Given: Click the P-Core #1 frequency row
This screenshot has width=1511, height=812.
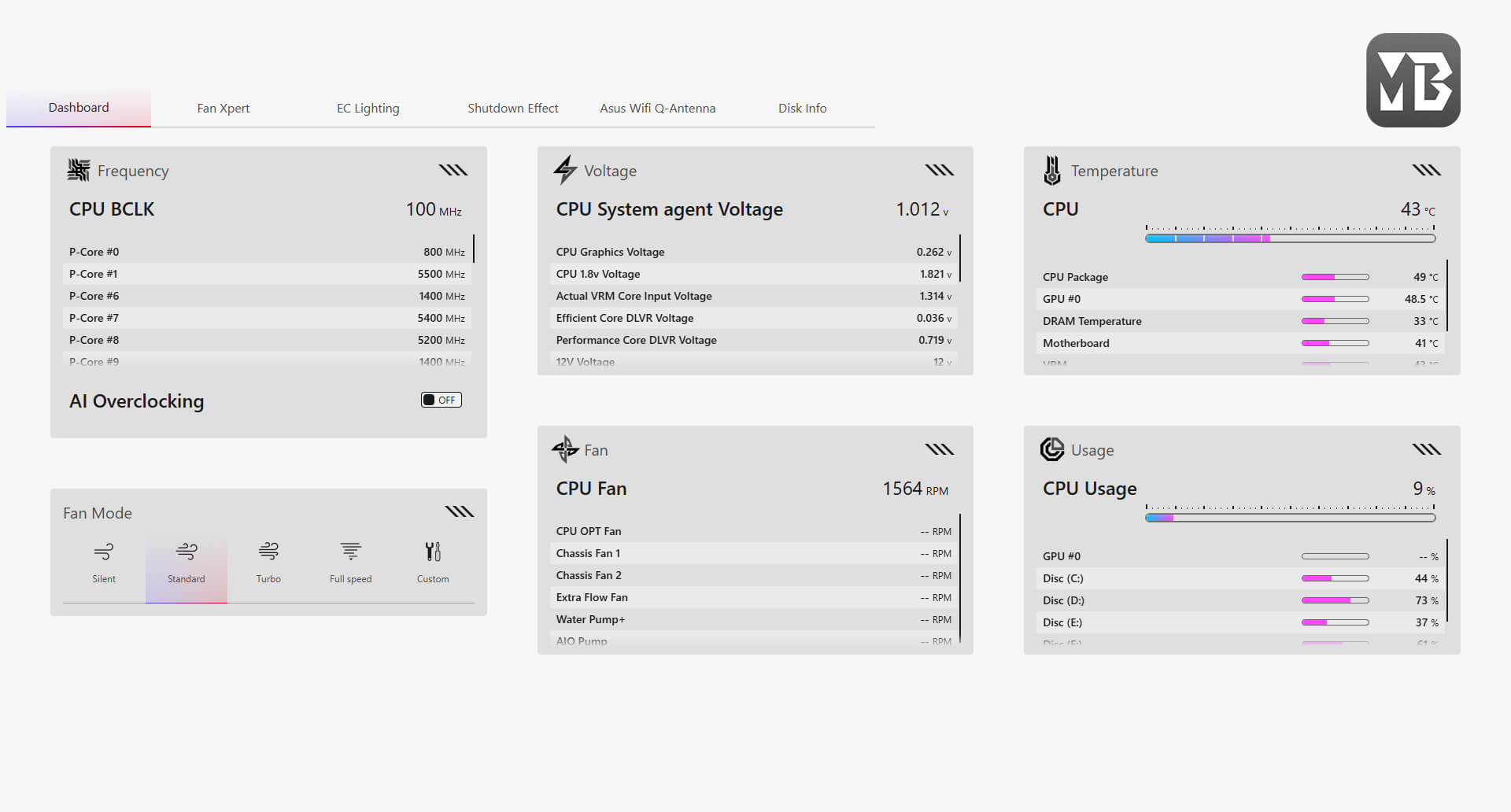Looking at the screenshot, I should point(267,274).
